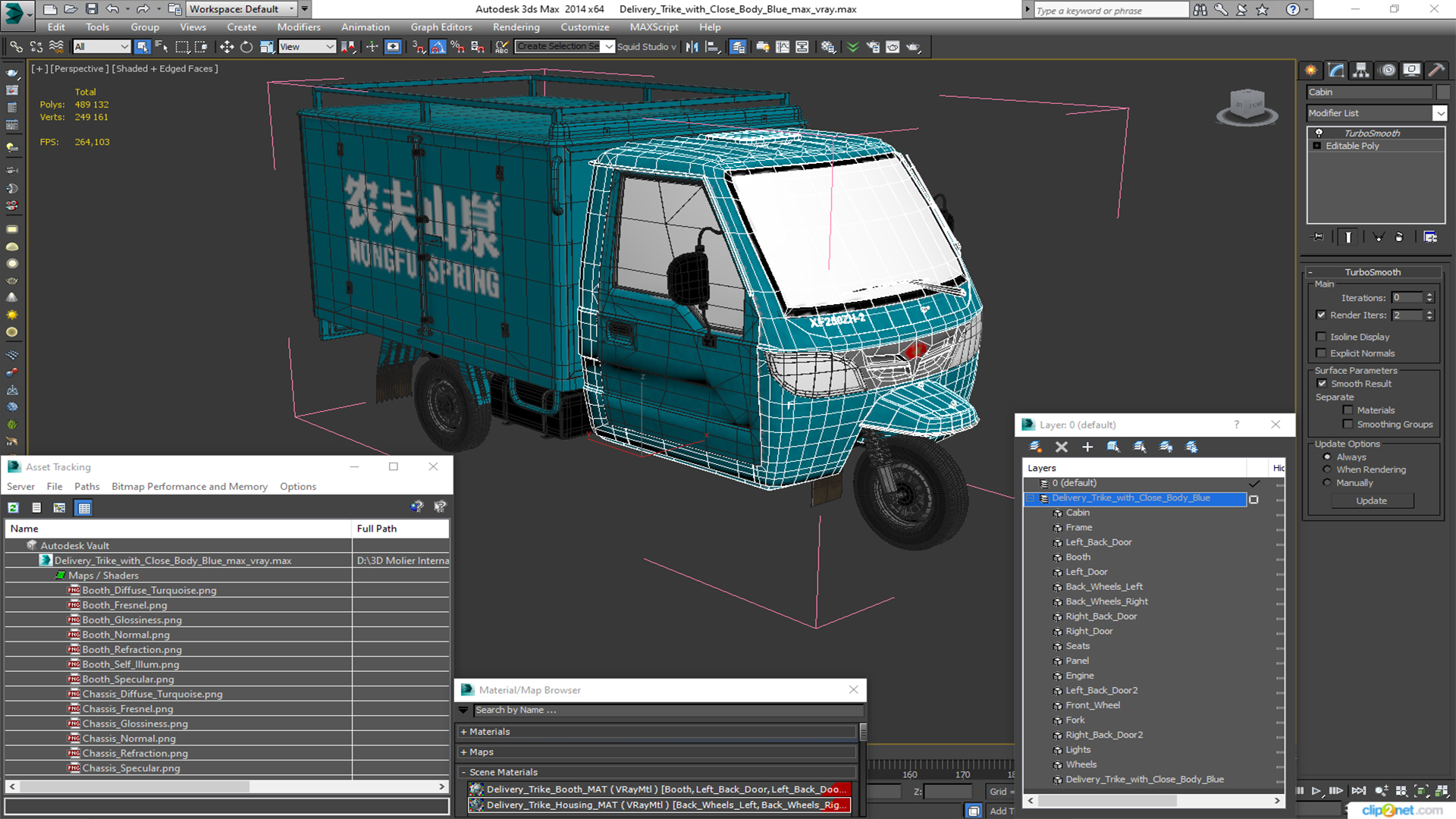This screenshot has height=819, width=1456.
Task: Open the Modifier List dropdown
Action: click(x=1439, y=113)
